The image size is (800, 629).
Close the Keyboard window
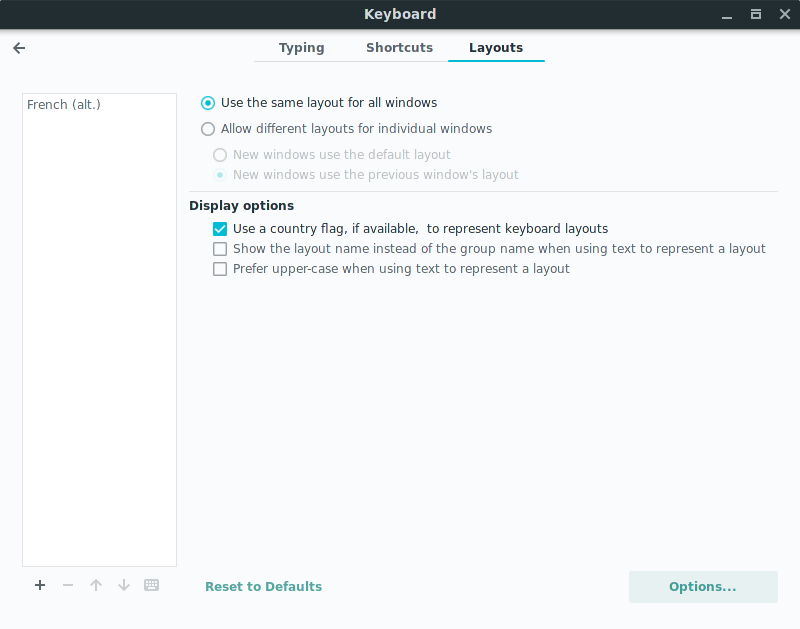click(785, 14)
